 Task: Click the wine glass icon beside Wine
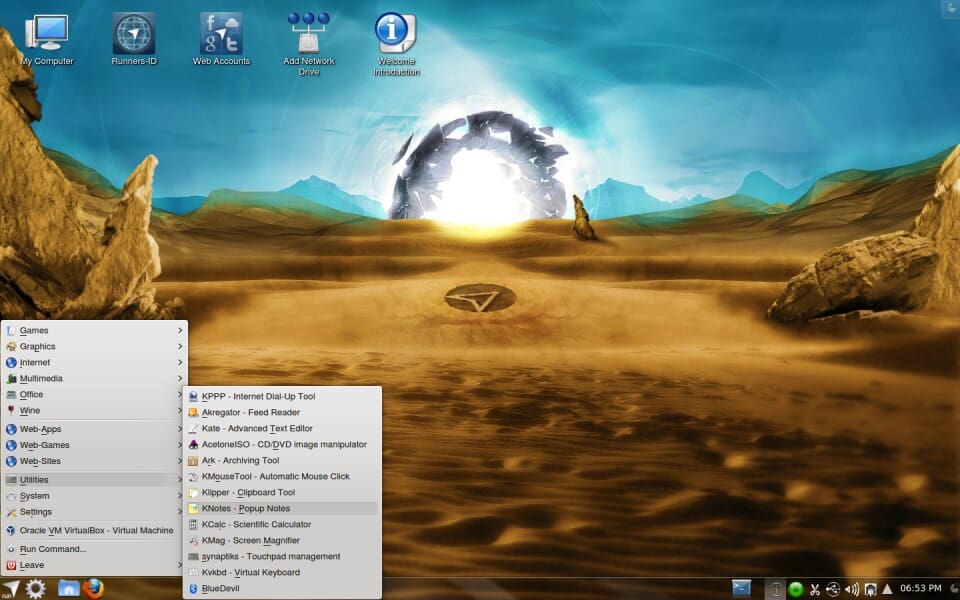coord(11,410)
